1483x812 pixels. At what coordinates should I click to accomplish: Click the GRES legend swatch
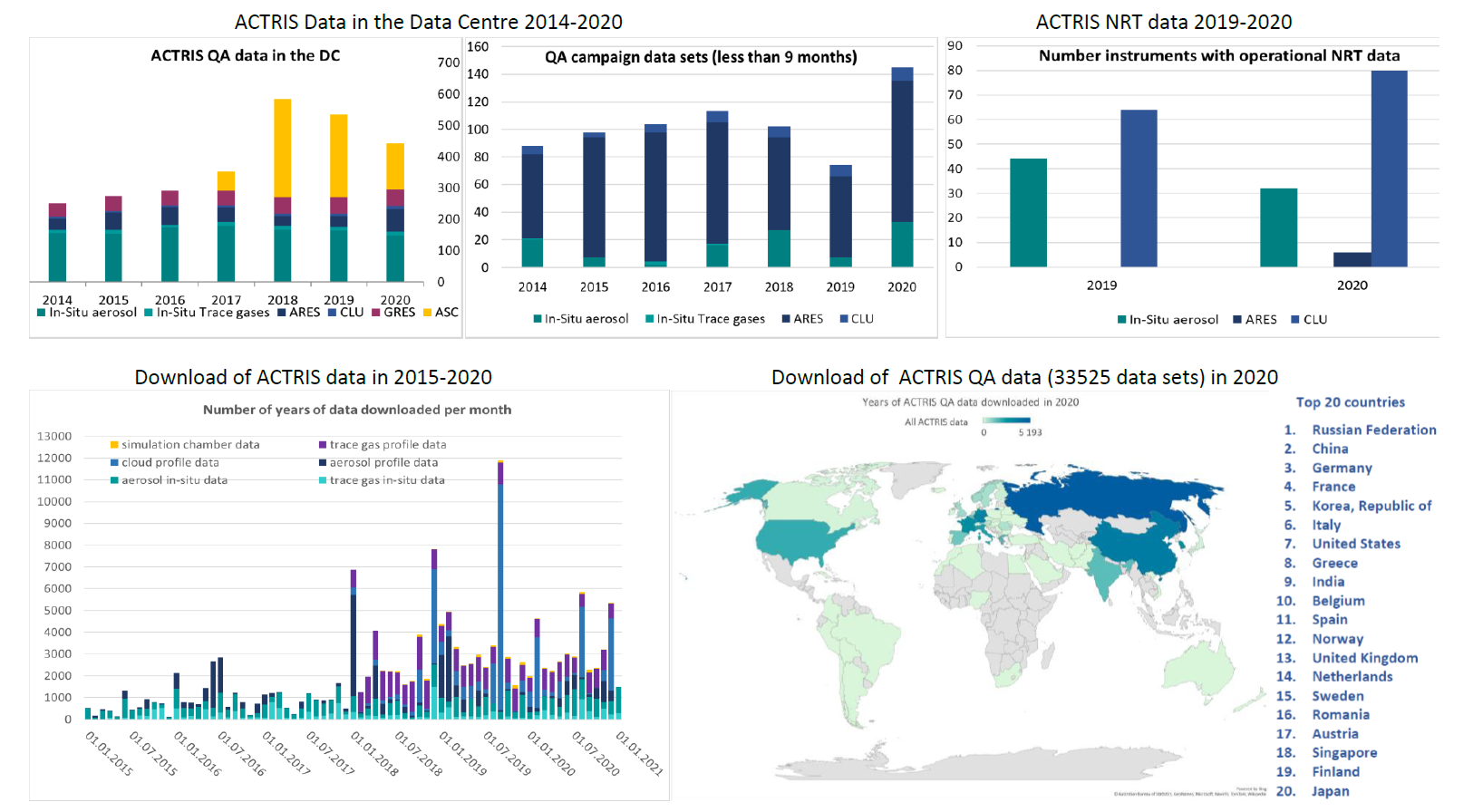(375, 313)
